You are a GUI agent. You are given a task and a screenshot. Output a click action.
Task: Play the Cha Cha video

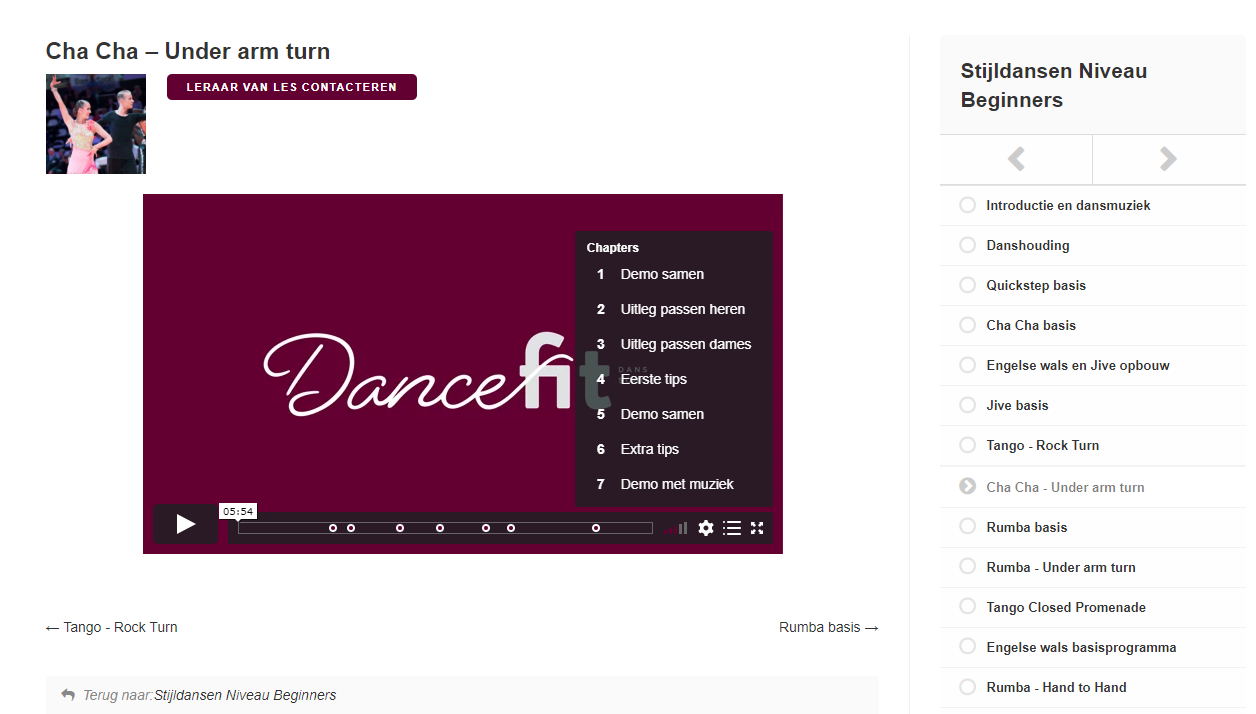point(185,524)
